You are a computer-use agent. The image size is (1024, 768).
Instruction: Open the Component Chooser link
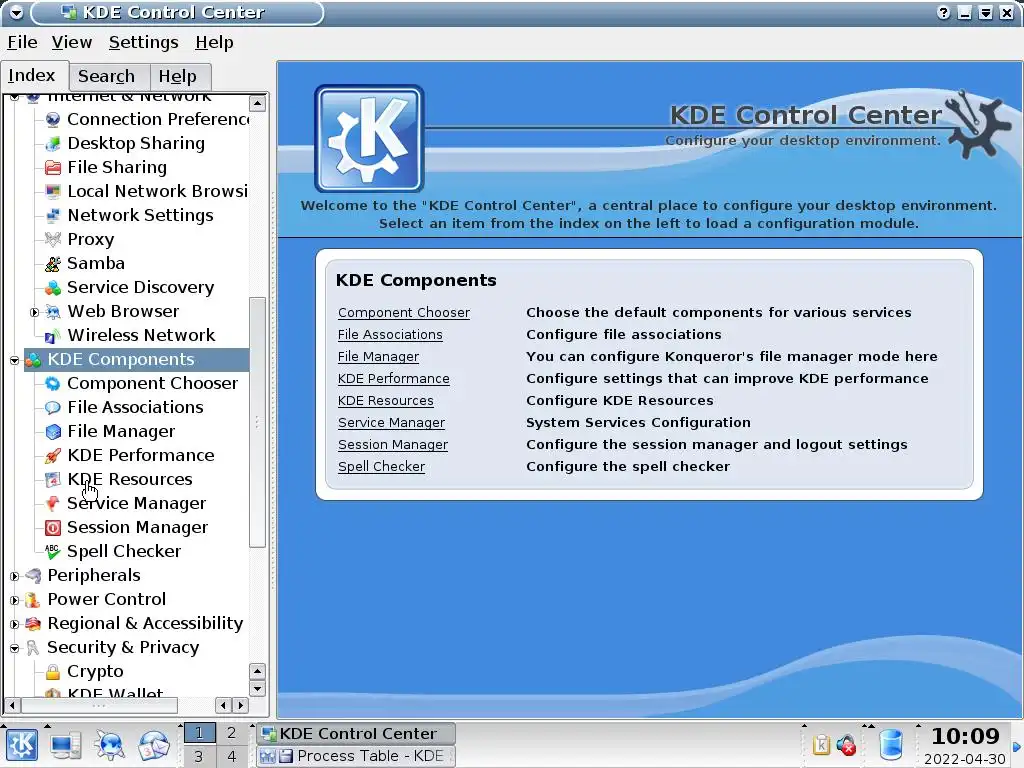[x=404, y=313]
